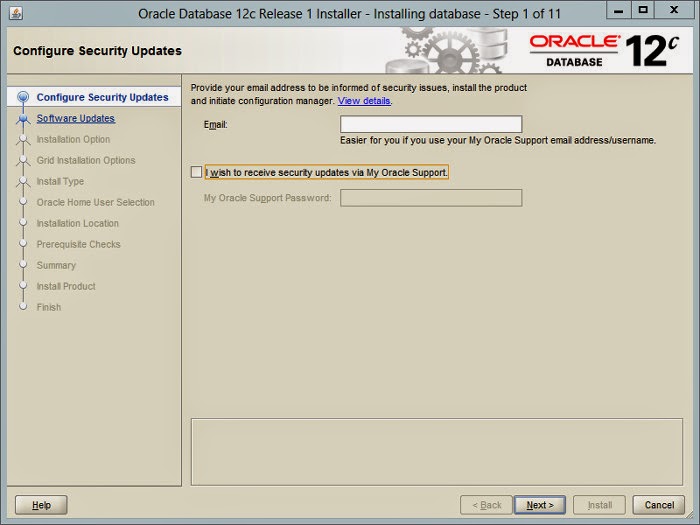Click the Summary step text
Image resolution: width=700 pixels, height=525 pixels.
[x=56, y=265]
